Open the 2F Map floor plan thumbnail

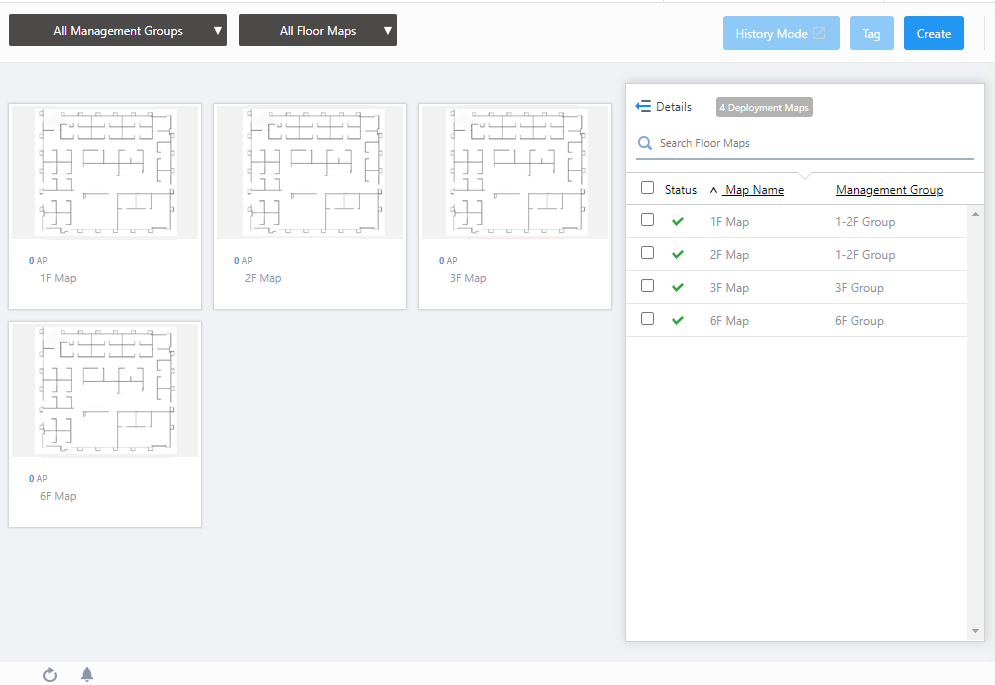[310, 173]
